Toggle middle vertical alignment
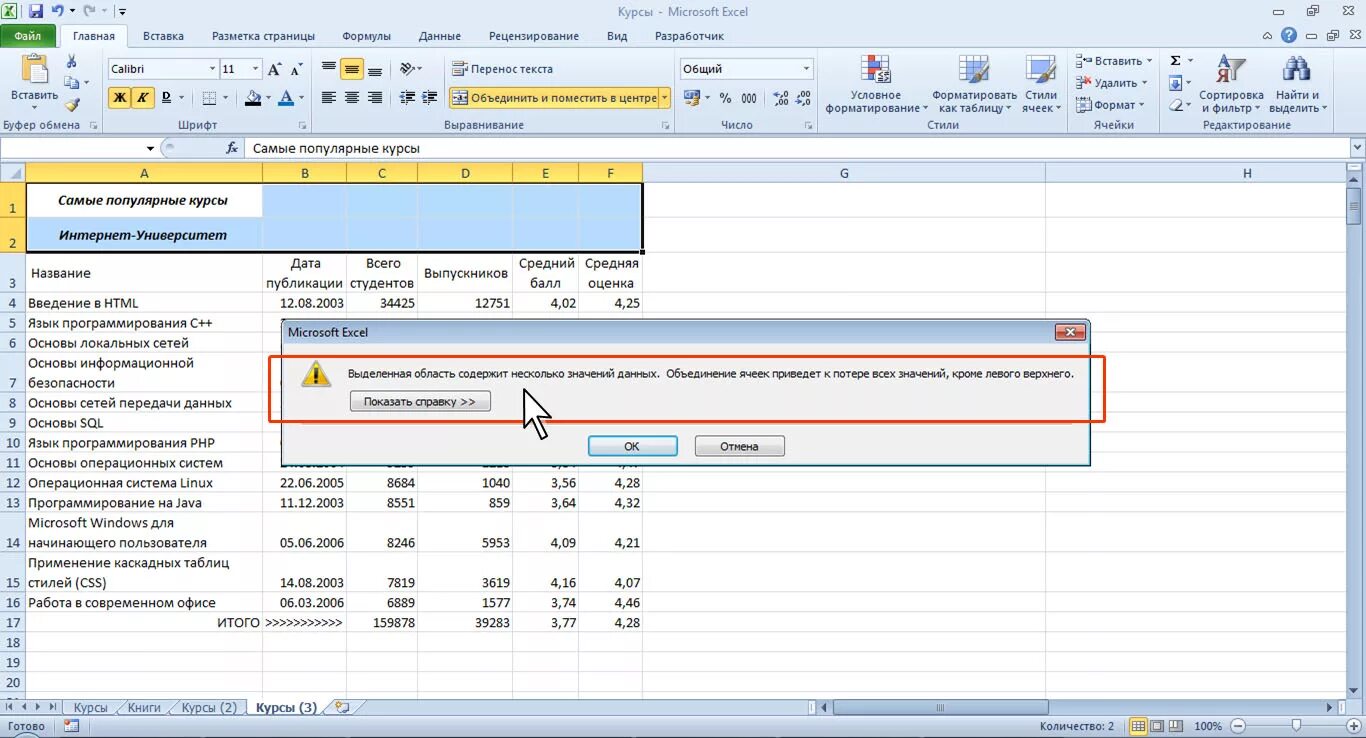This screenshot has height=738, width=1366. [x=352, y=69]
